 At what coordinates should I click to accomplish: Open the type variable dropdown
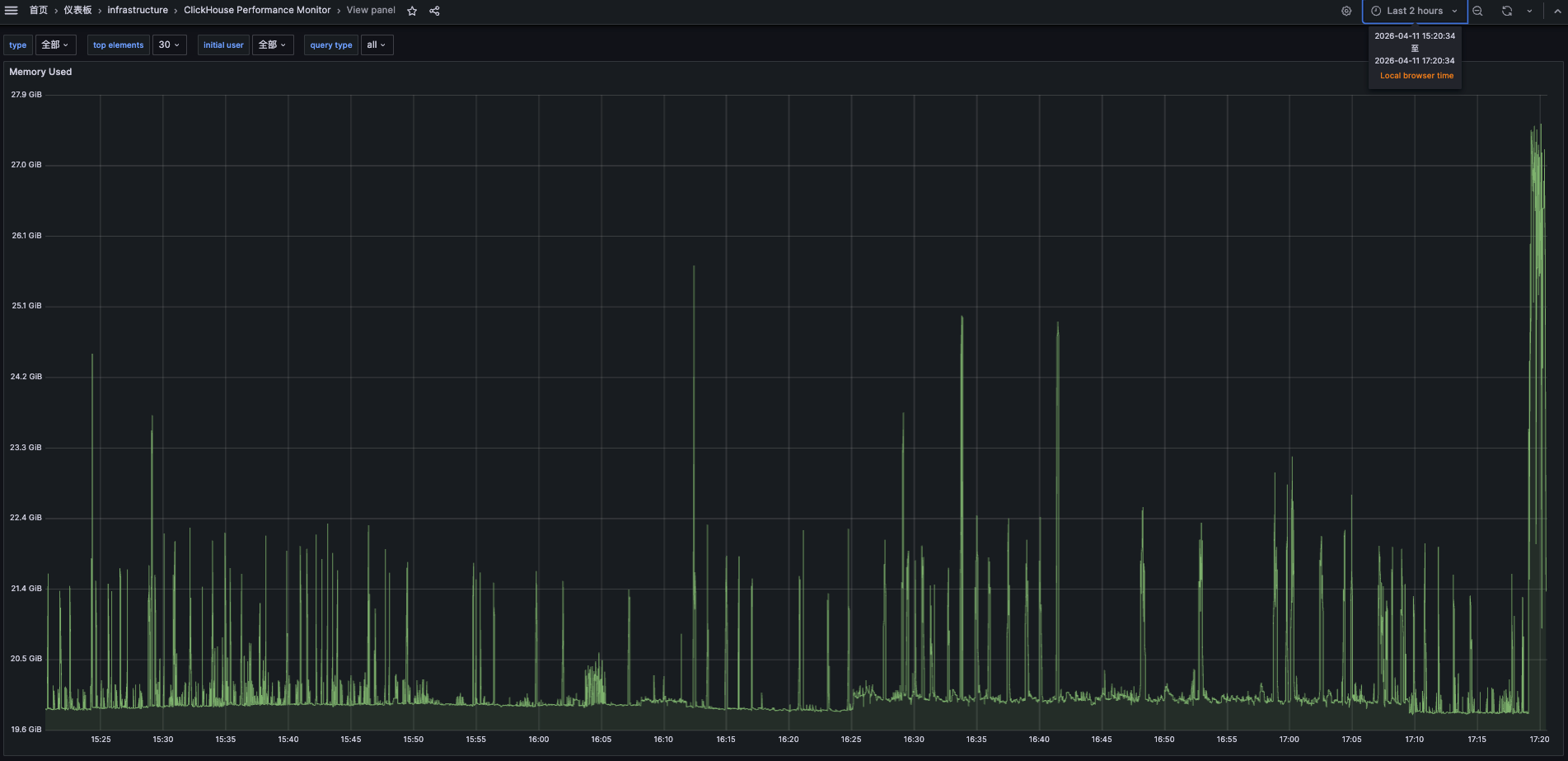tap(56, 45)
